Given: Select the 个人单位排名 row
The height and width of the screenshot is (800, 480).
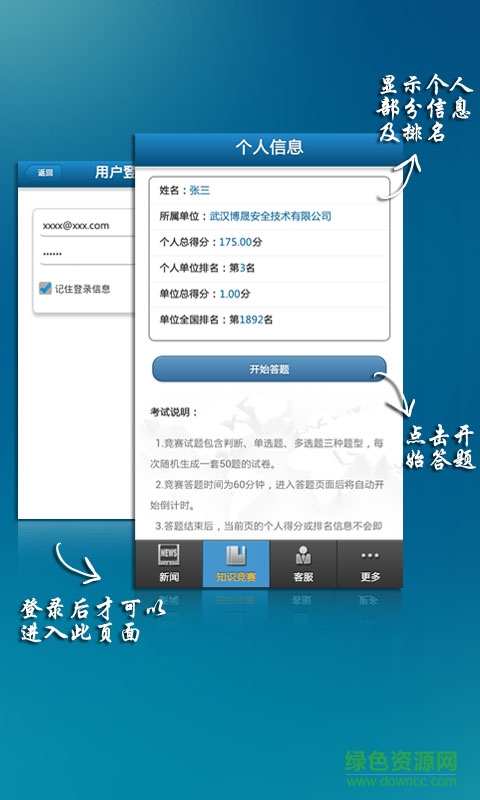Looking at the screenshot, I should [x=269, y=268].
